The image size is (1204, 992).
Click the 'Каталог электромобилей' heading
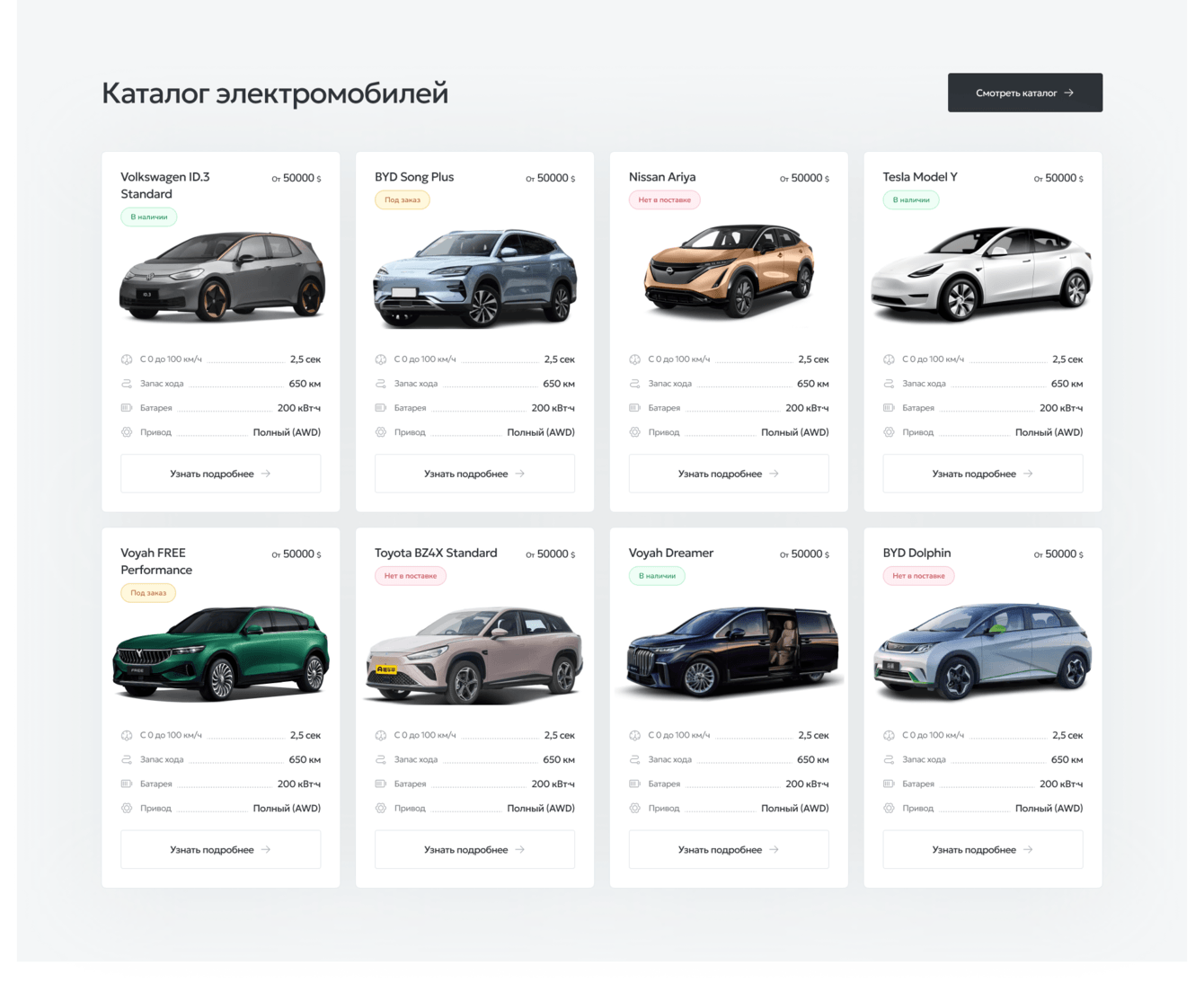(275, 93)
